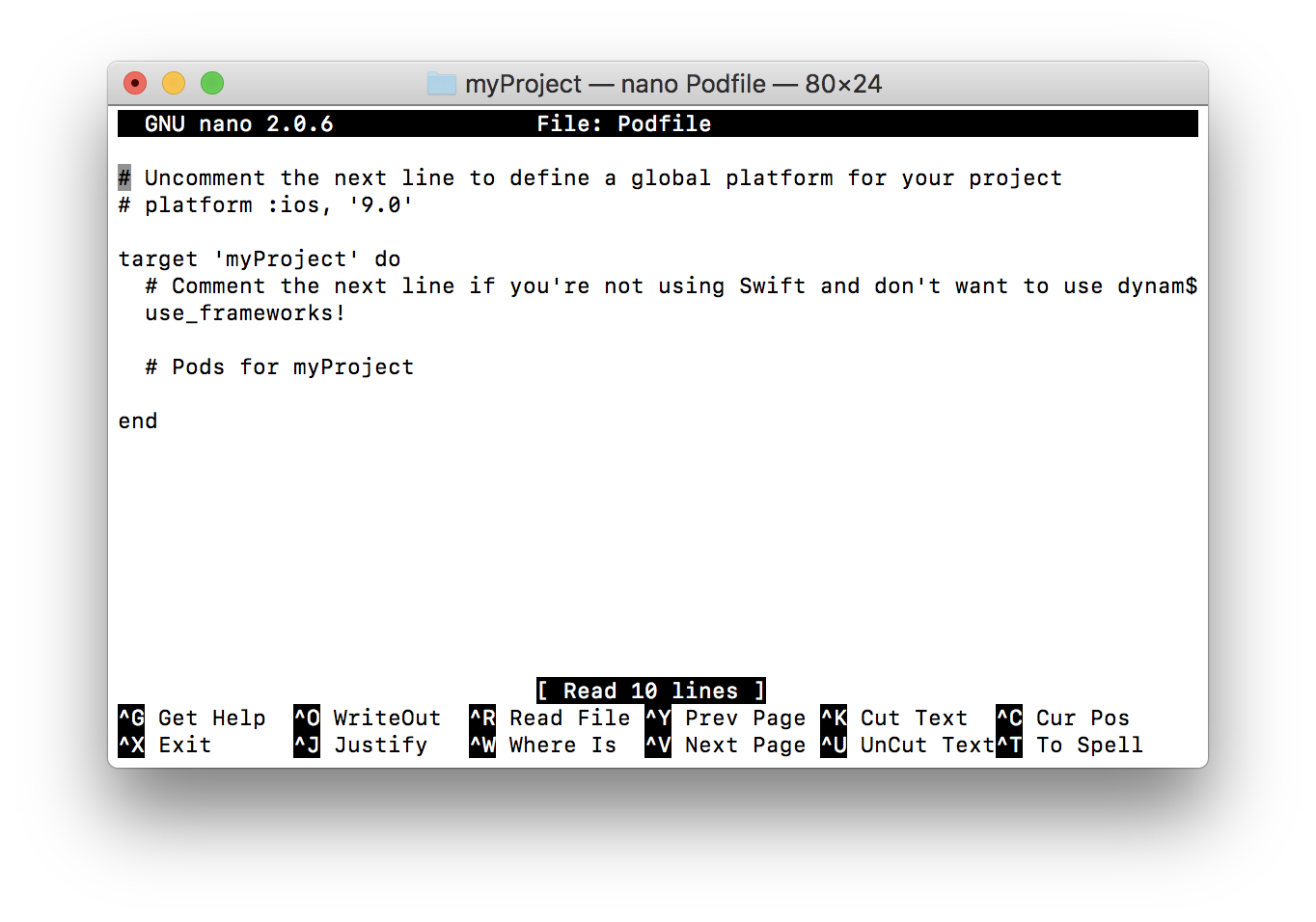Place cursor on platform :ios line
The image size is (1316, 922).
[265, 205]
